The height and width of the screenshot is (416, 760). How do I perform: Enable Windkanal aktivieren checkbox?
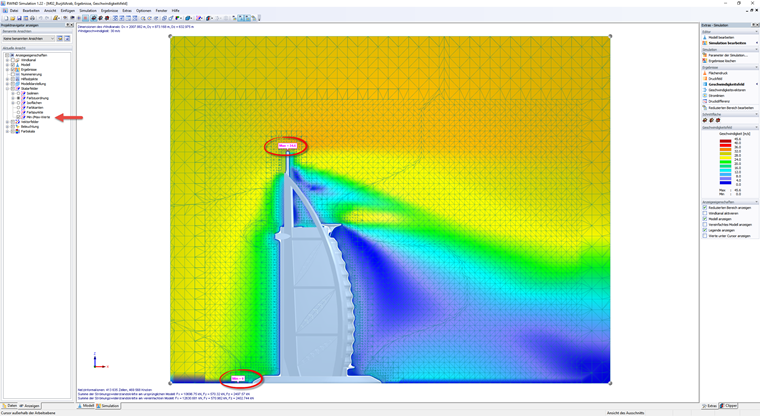705,213
